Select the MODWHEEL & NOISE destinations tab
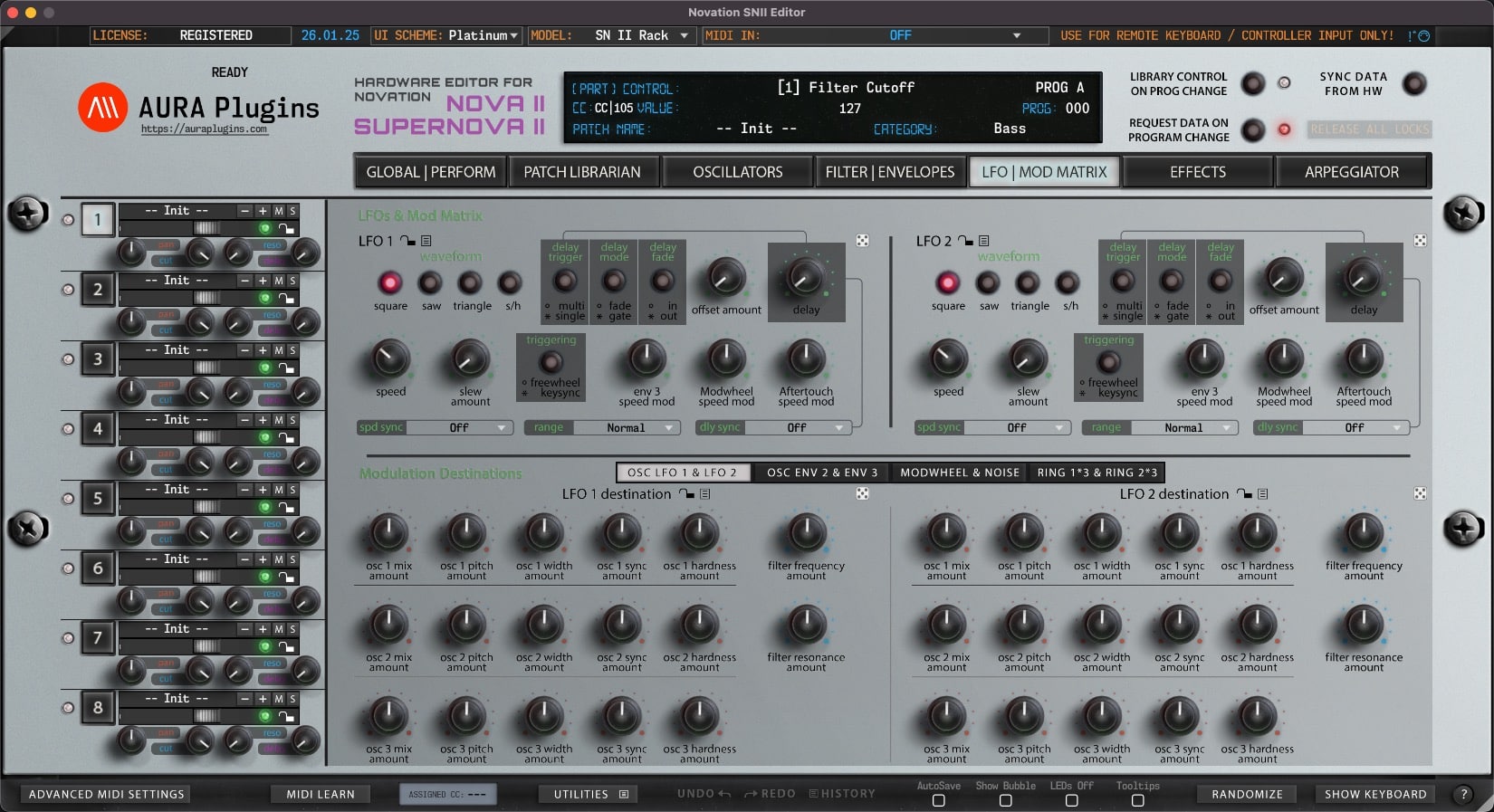Screen dimensions: 1494x812 (x=959, y=473)
